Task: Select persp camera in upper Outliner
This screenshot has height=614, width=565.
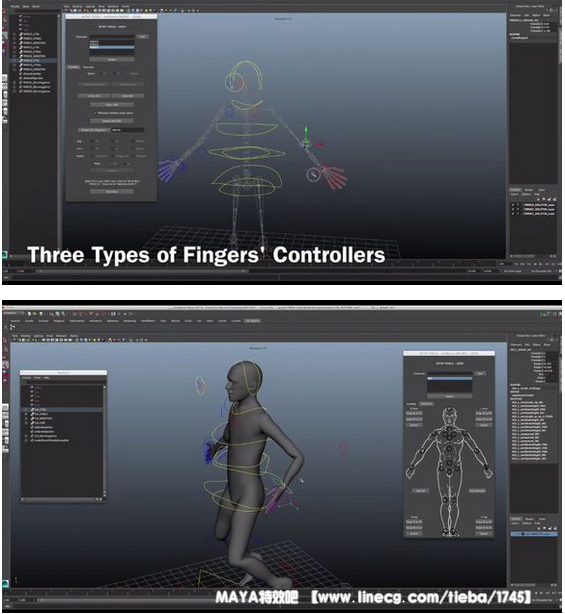Action: [x=27, y=17]
